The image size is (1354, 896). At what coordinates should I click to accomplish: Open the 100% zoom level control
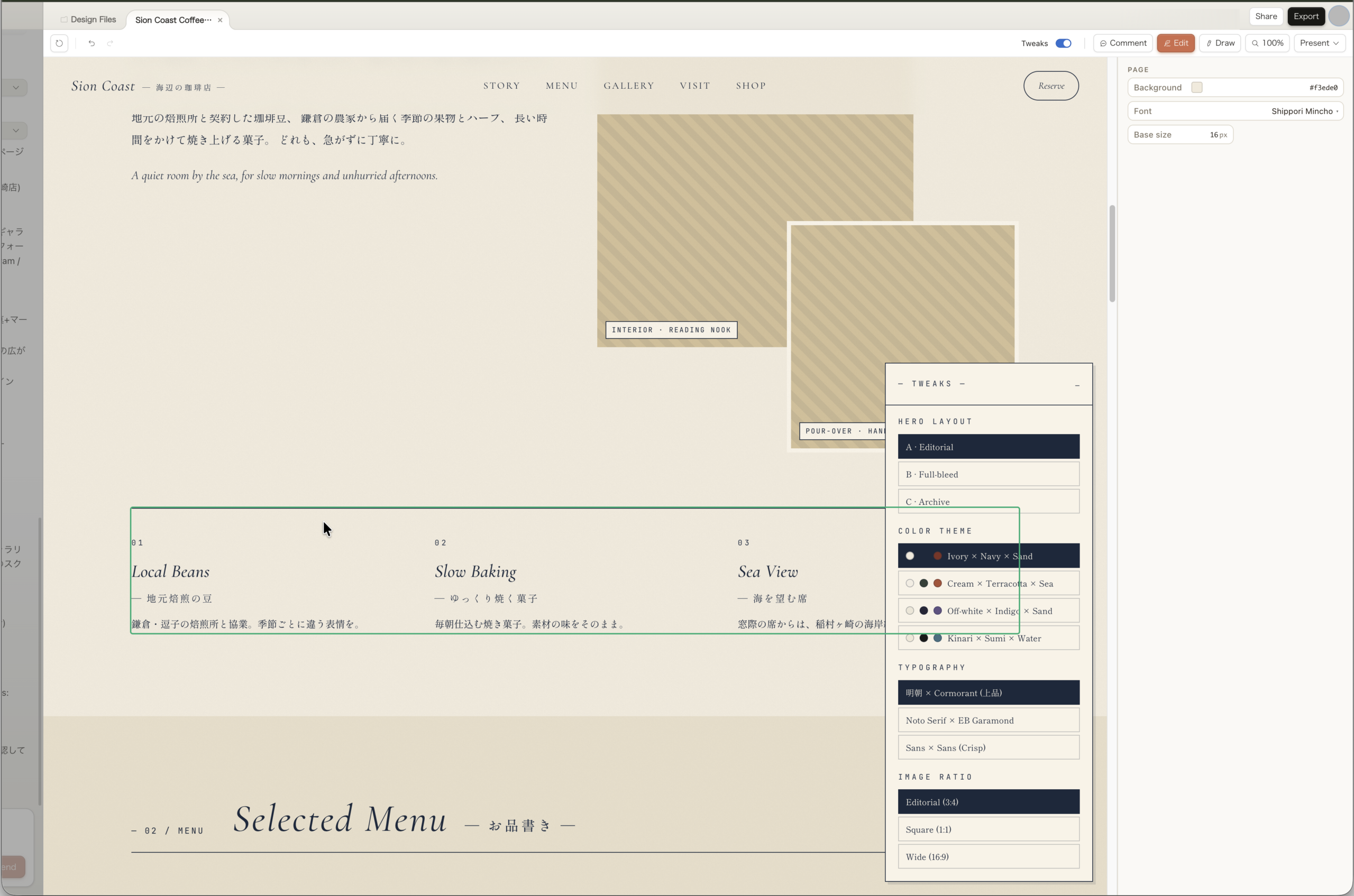click(x=1267, y=43)
